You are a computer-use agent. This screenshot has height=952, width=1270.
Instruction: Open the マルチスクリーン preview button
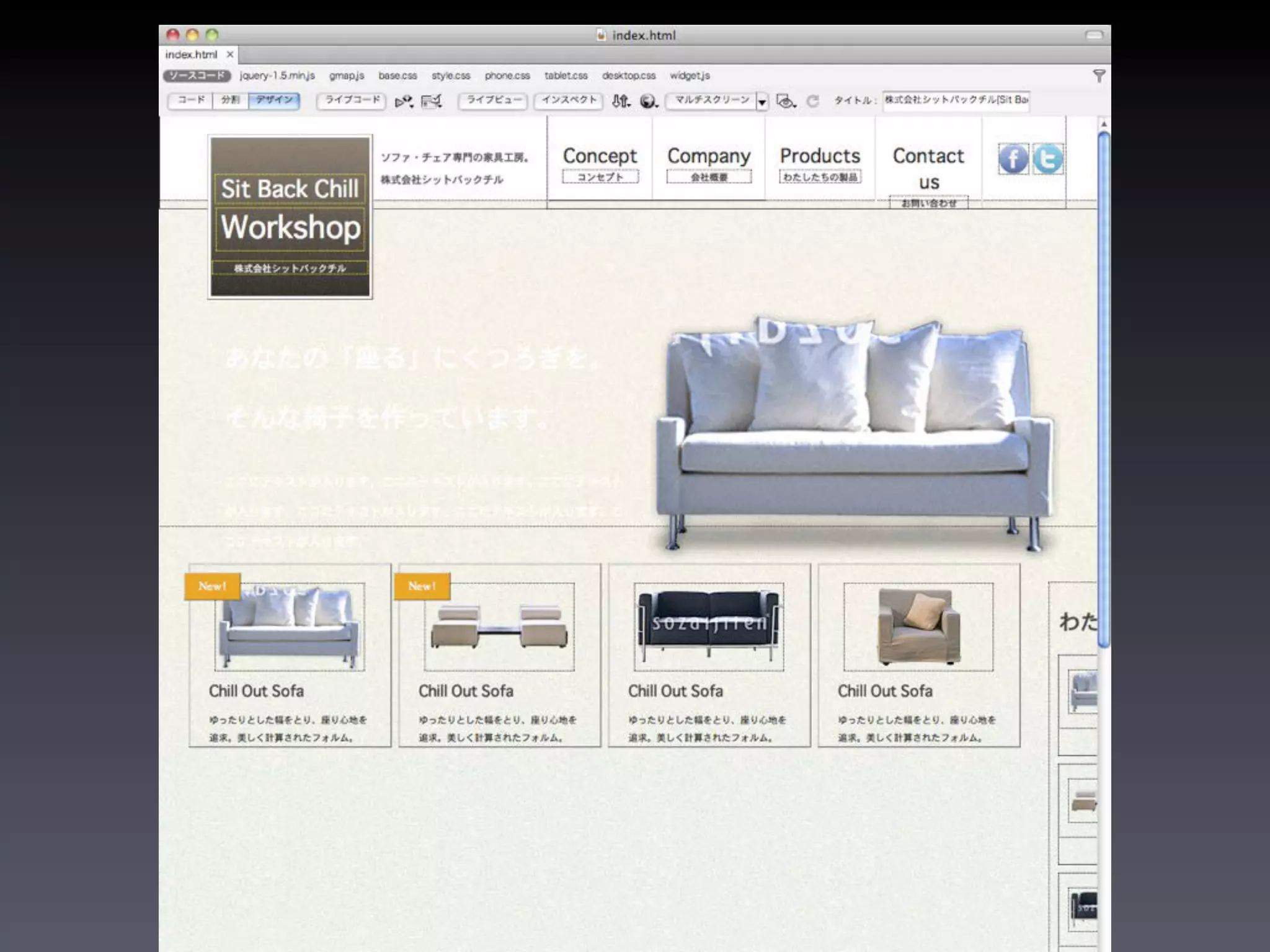tap(711, 100)
